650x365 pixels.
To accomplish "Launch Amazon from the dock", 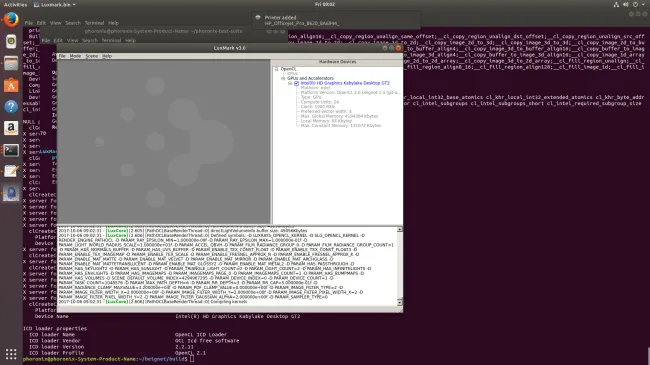I will (11, 128).
